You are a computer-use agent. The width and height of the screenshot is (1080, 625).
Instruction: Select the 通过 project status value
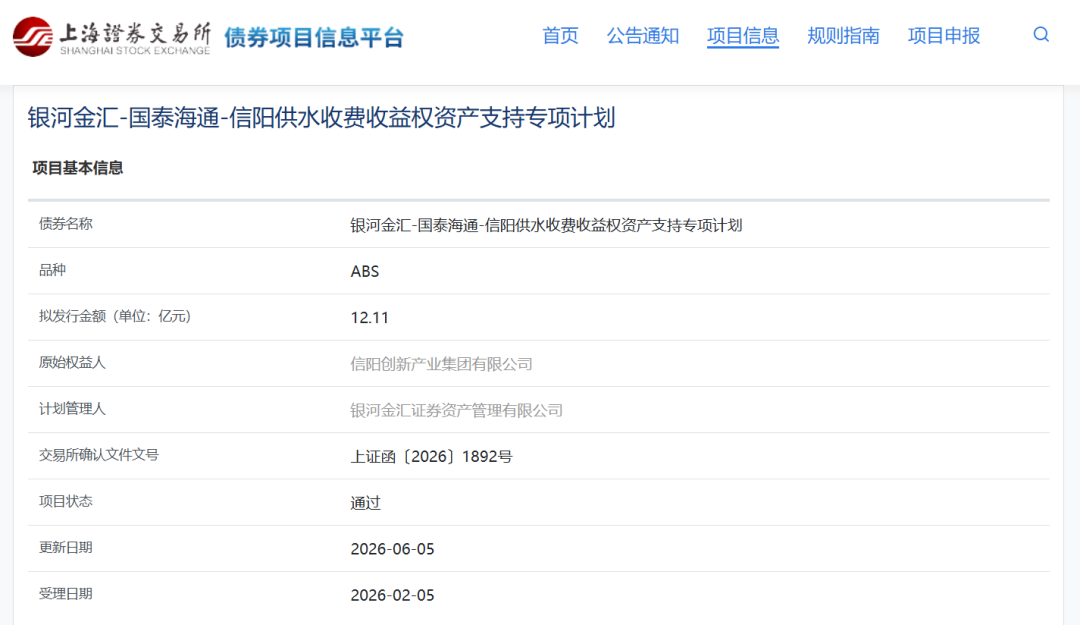coord(366,503)
